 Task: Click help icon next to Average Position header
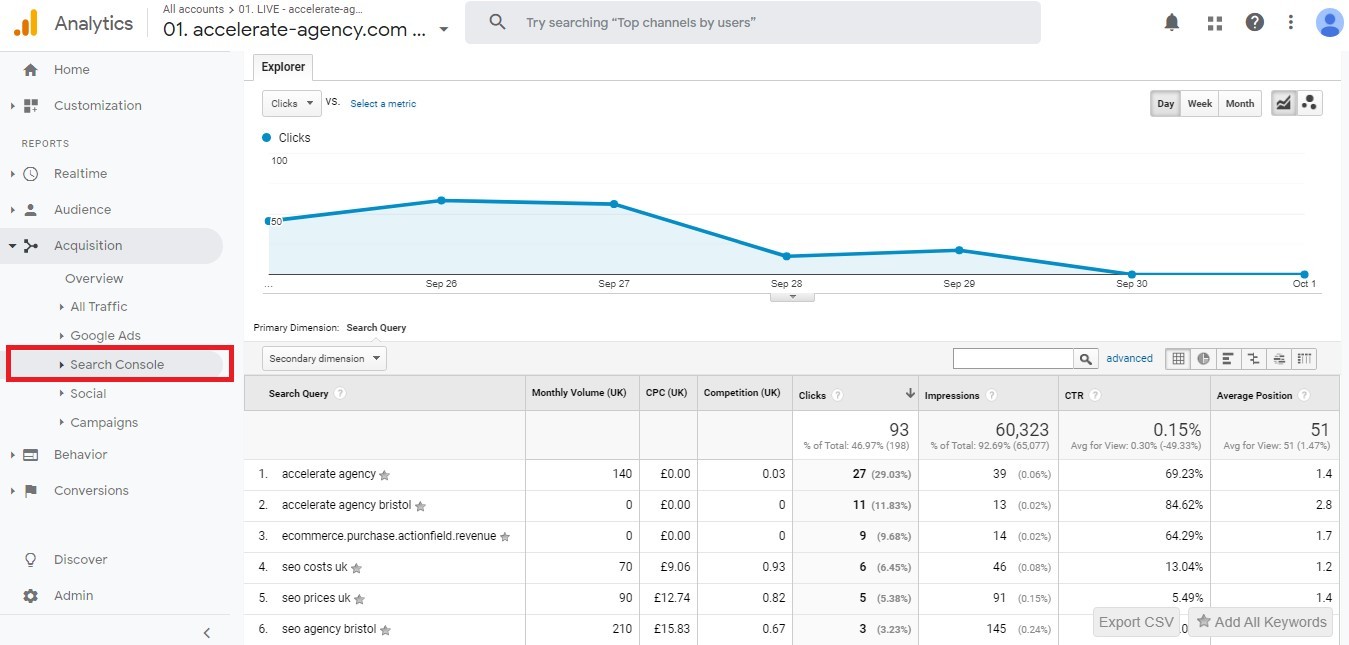[x=1304, y=395]
